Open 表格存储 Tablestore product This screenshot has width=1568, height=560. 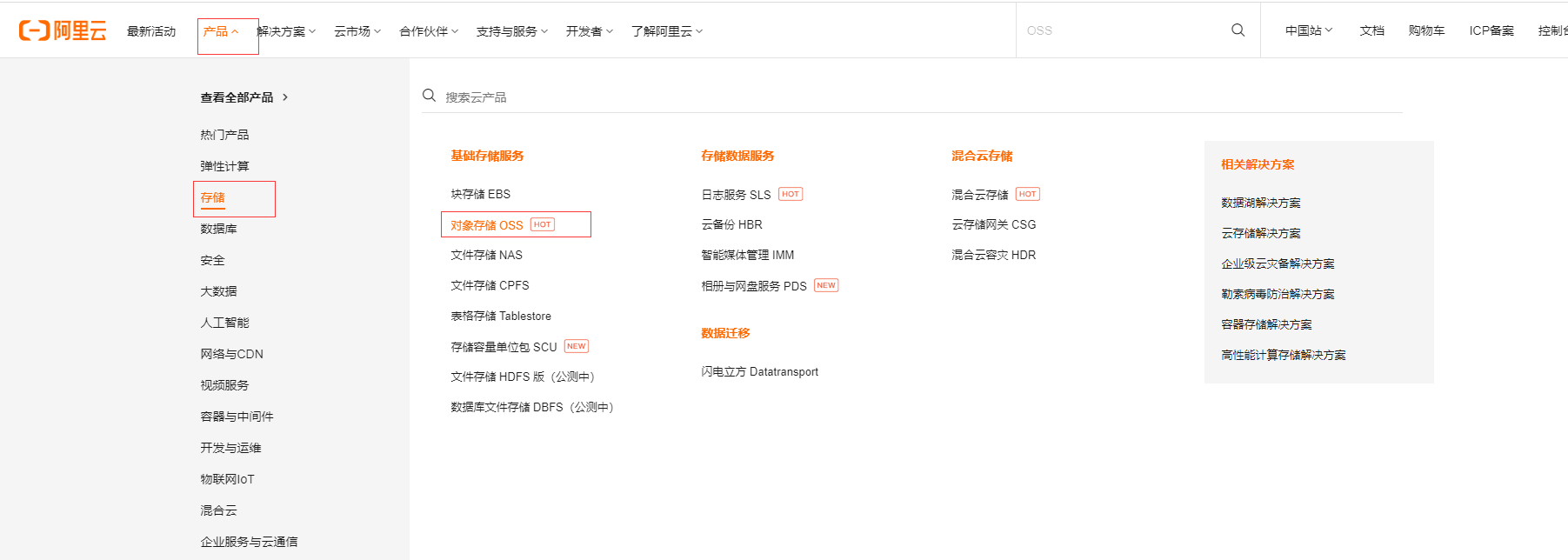click(x=501, y=316)
